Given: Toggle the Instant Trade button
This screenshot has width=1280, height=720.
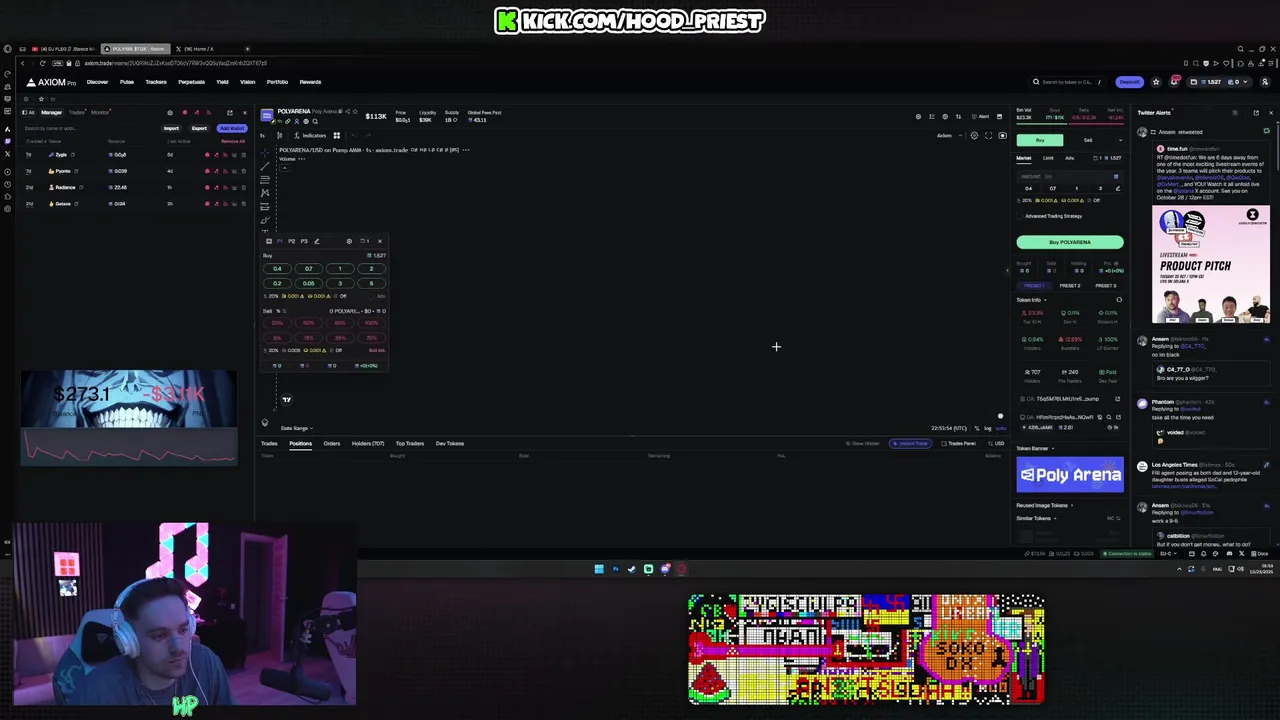Looking at the screenshot, I should 909,443.
